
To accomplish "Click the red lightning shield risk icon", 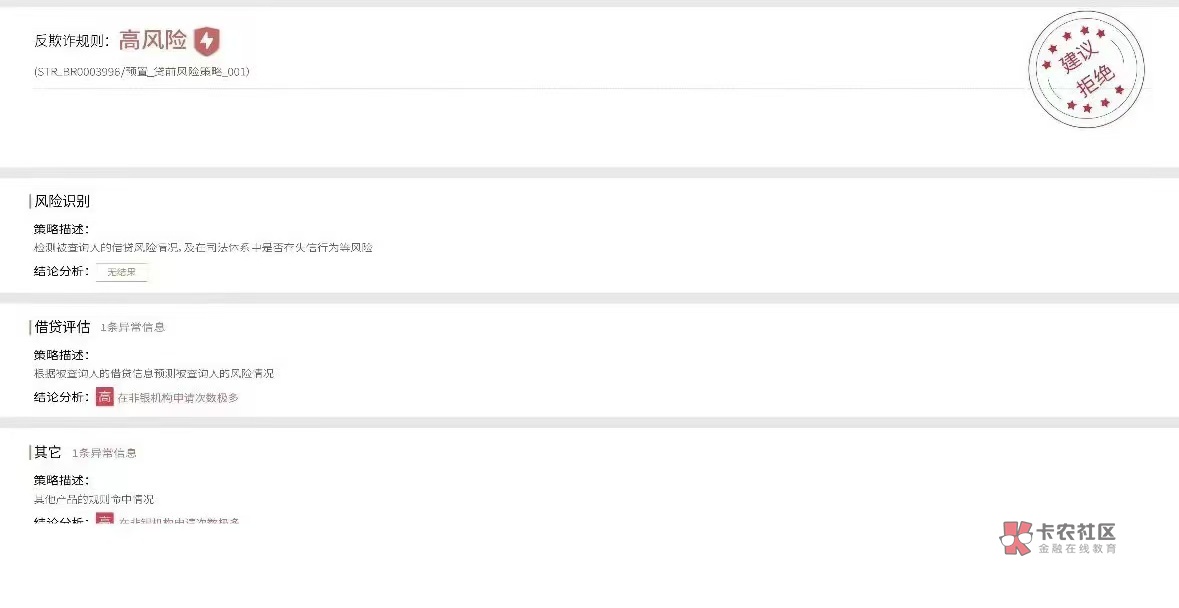I will [207, 41].
